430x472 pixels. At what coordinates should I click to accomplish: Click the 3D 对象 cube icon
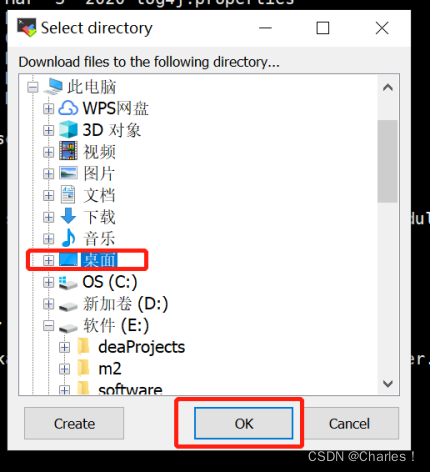pyautogui.click(x=68, y=130)
